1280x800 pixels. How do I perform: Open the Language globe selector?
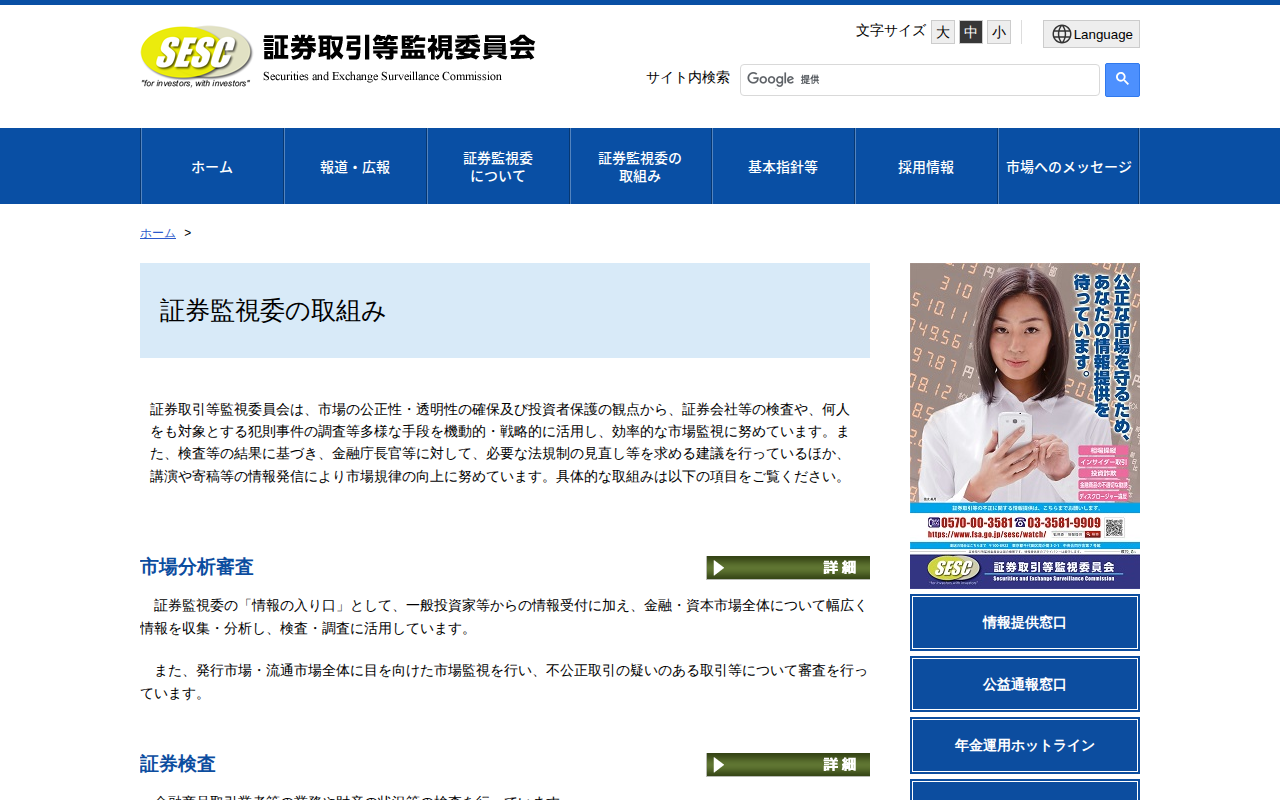(1091, 34)
